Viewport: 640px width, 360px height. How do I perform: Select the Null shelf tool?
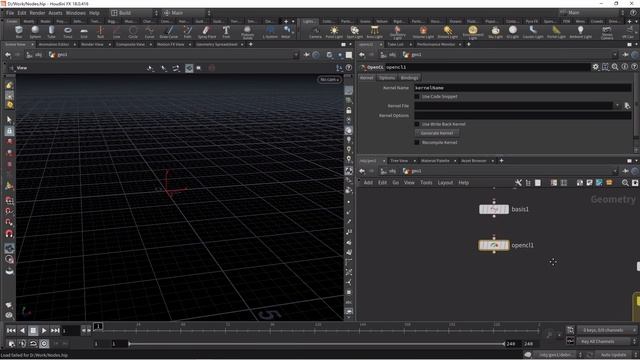click(100, 31)
